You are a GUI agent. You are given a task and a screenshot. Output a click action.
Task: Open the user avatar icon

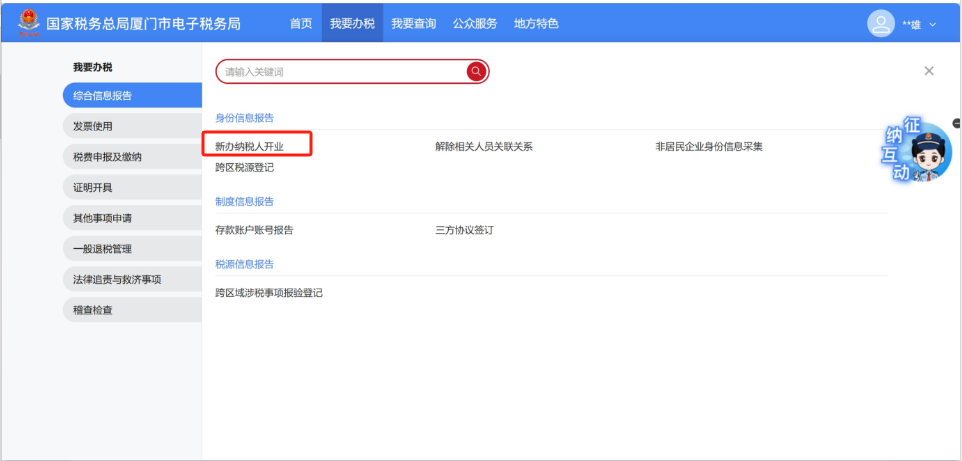[880, 24]
